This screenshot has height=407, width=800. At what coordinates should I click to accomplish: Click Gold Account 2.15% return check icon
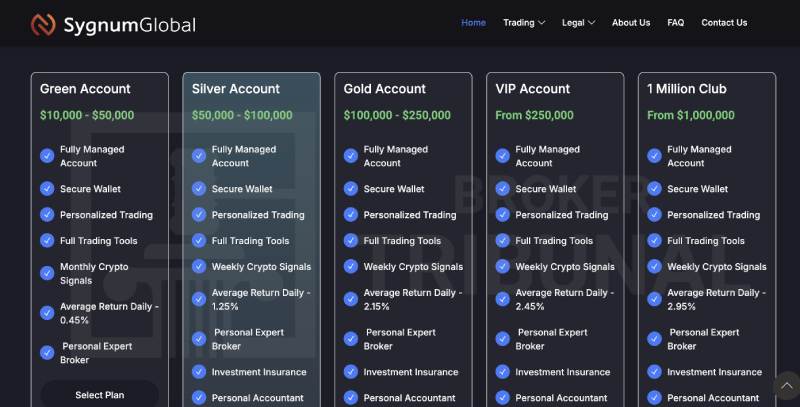(351, 299)
